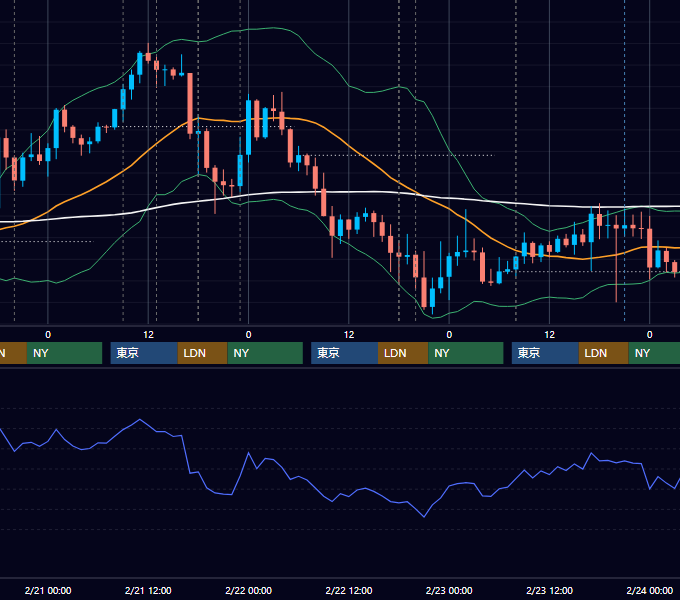680x600 pixels.
Task: Select the third 東京 session block
Action: click(545, 353)
